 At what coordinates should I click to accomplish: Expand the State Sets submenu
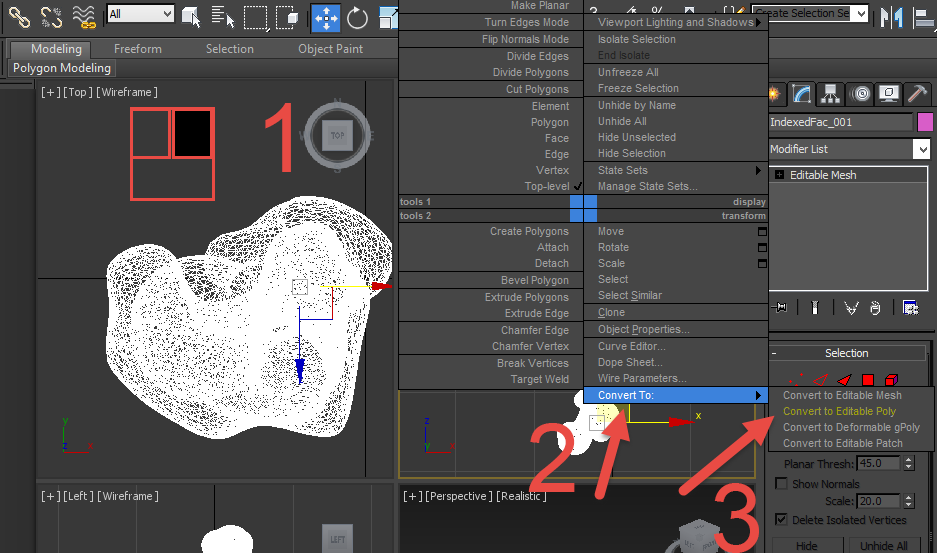[676, 170]
